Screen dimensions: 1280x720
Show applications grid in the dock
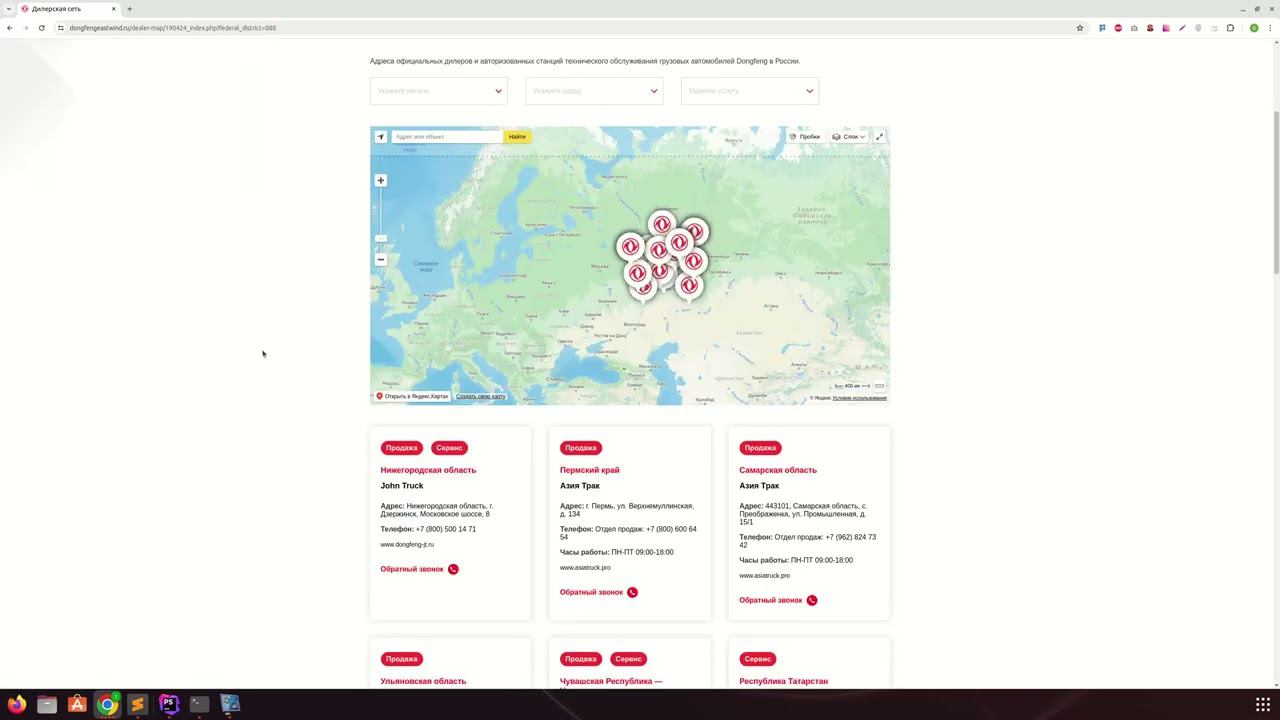[1263, 704]
